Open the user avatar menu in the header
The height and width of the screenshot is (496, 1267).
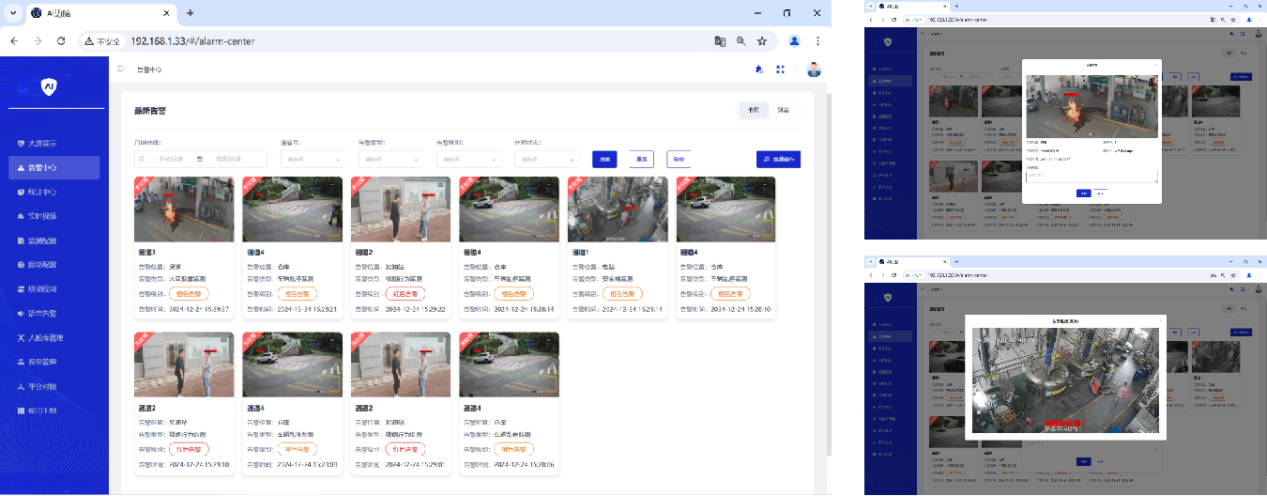click(x=813, y=70)
